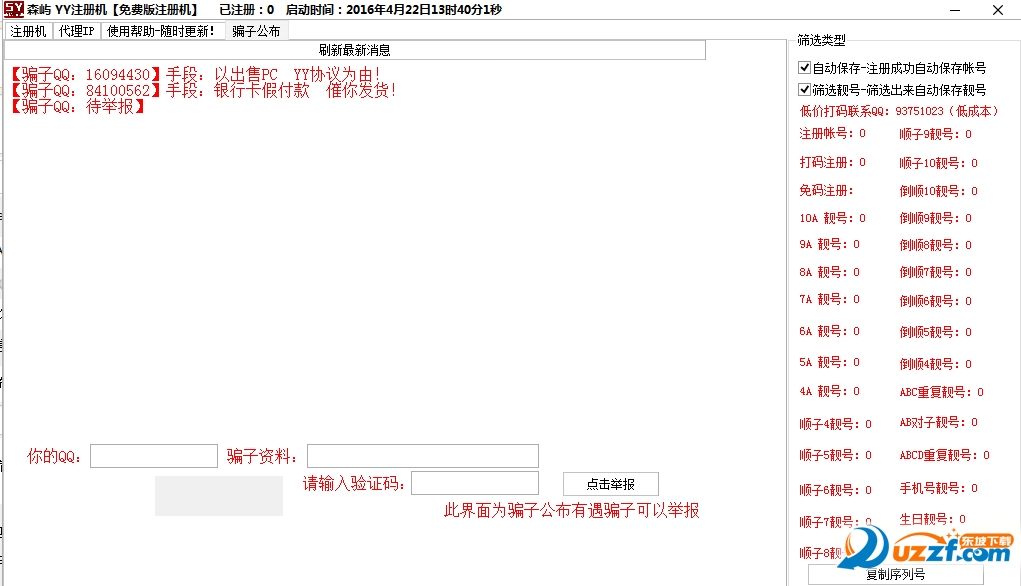Click the SY app logo icon
The image size is (1021, 586).
click(14, 9)
